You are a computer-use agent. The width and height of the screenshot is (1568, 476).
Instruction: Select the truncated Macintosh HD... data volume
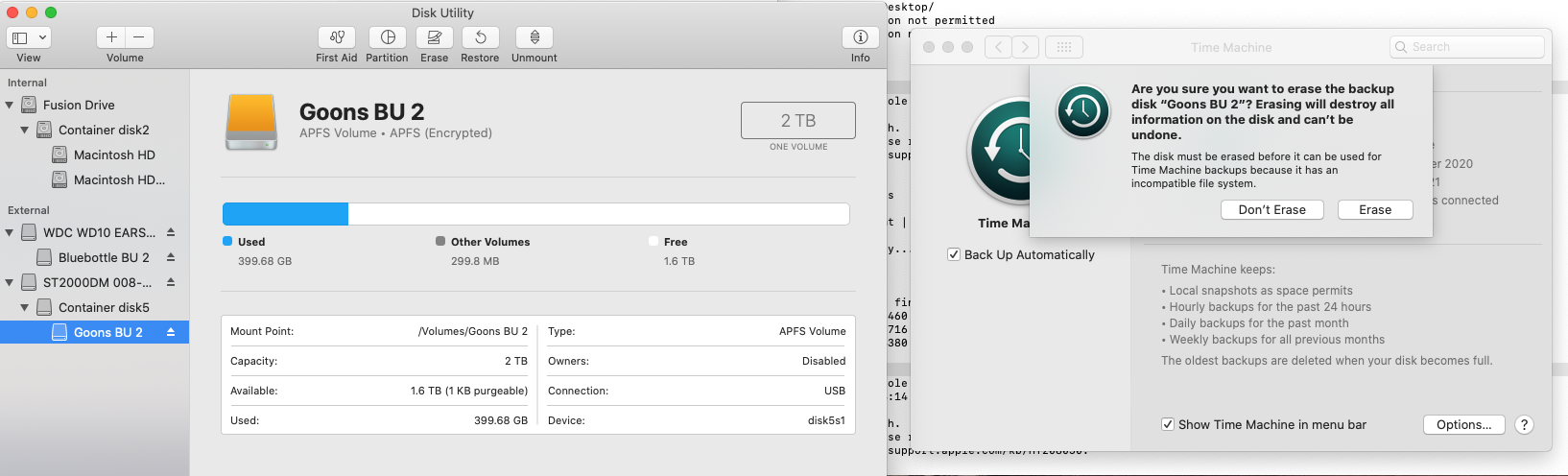(x=94, y=180)
